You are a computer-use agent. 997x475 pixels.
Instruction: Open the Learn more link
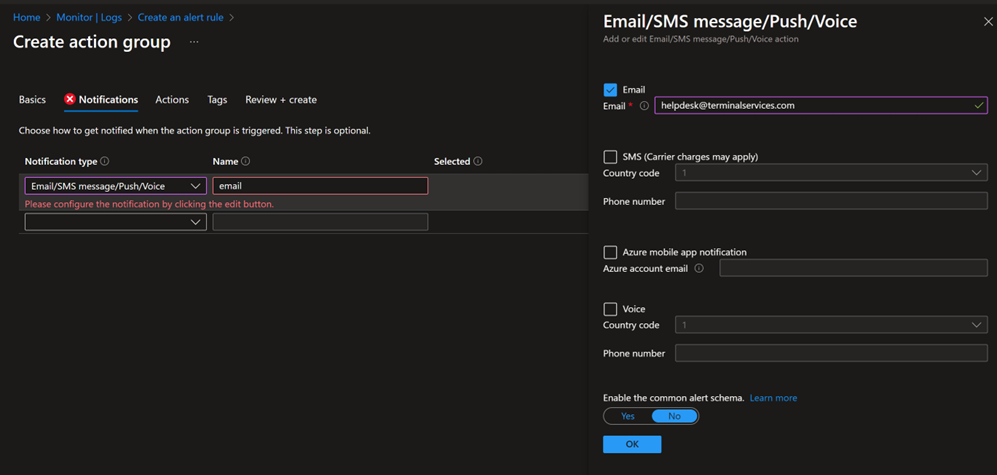click(773, 398)
